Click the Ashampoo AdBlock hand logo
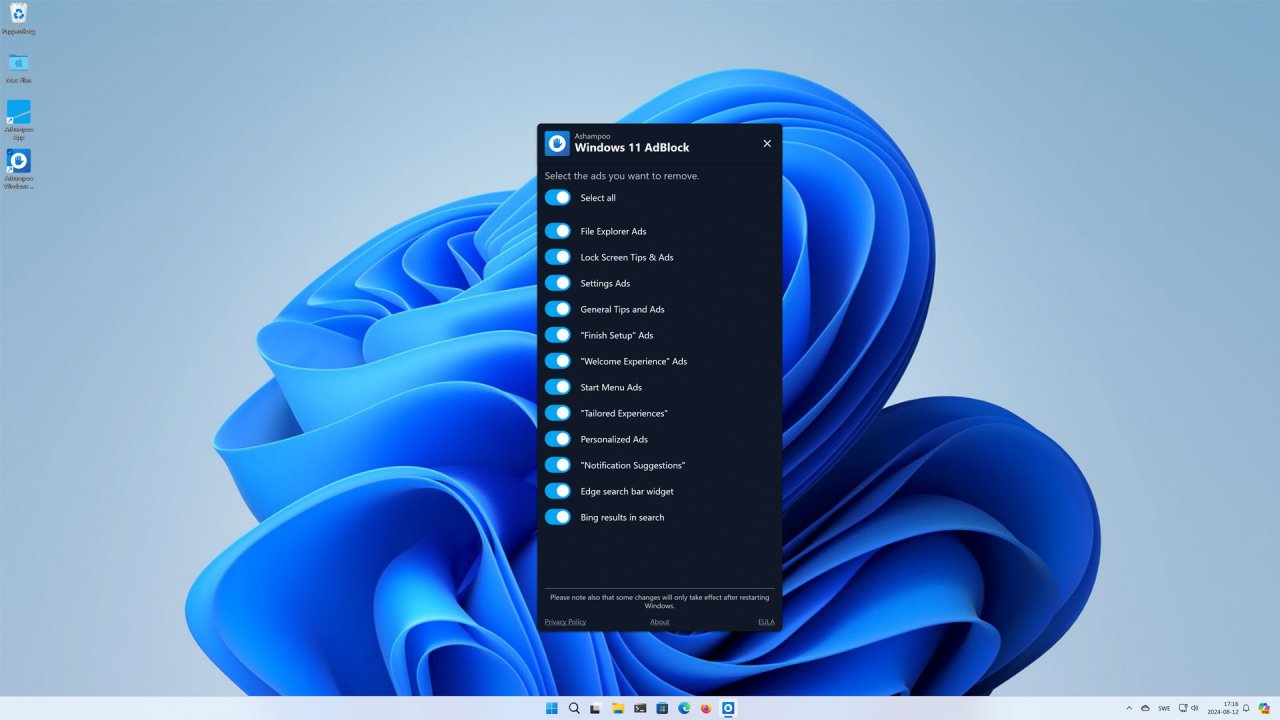This screenshot has width=1280, height=720. tap(557, 143)
